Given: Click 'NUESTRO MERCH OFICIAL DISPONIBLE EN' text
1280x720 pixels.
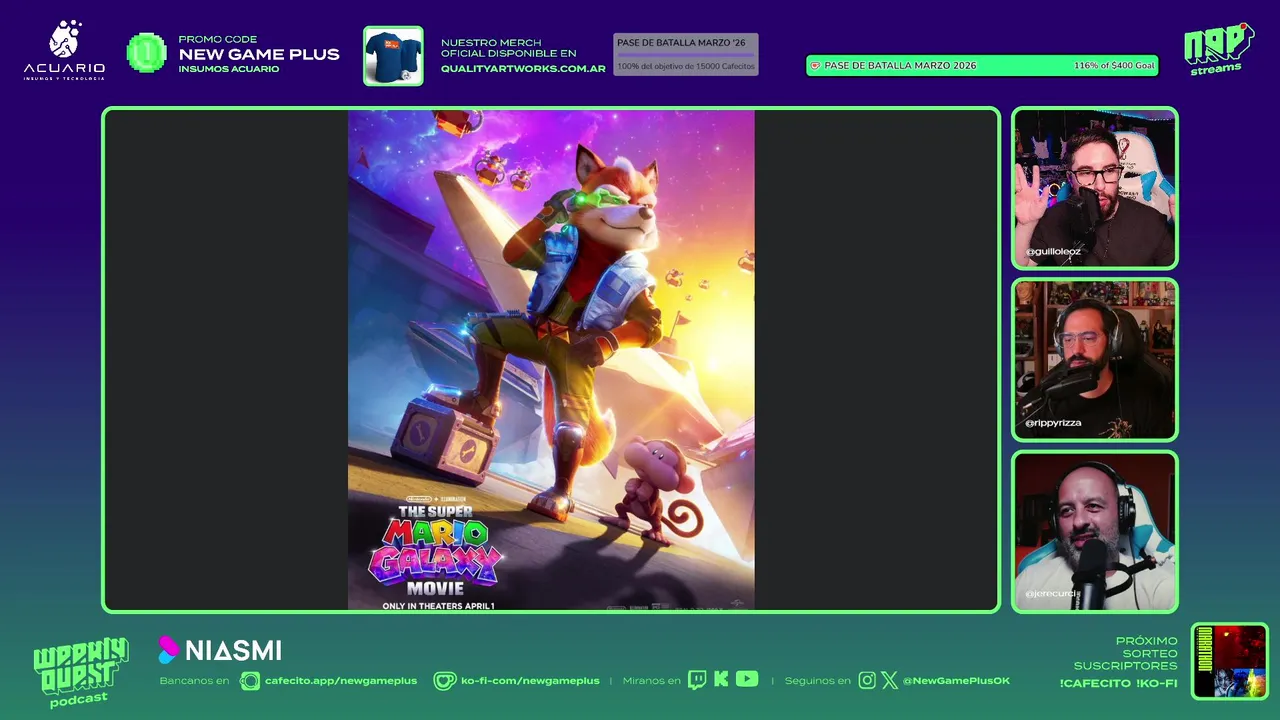Looking at the screenshot, I should tap(509, 48).
